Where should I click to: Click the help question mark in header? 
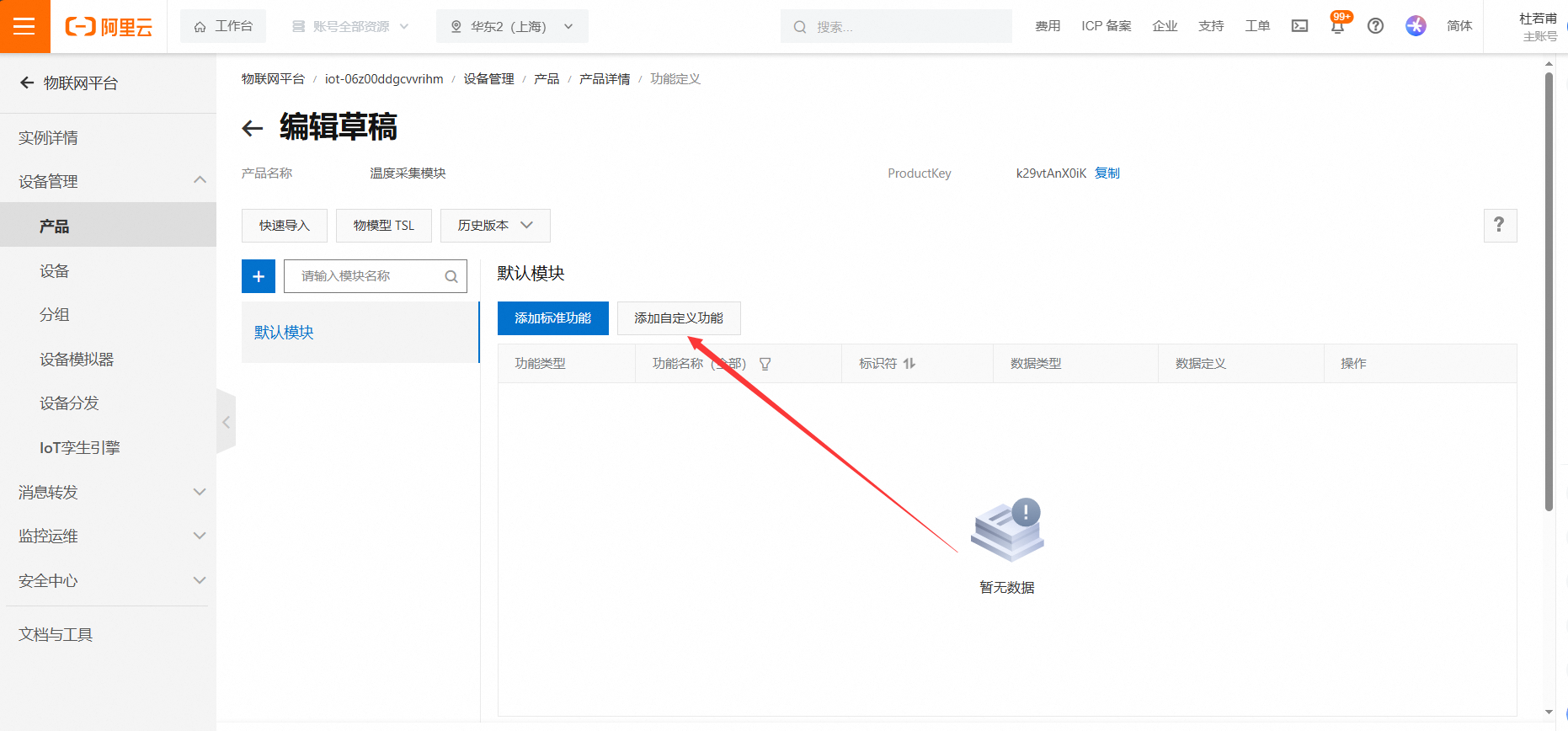tap(1375, 26)
